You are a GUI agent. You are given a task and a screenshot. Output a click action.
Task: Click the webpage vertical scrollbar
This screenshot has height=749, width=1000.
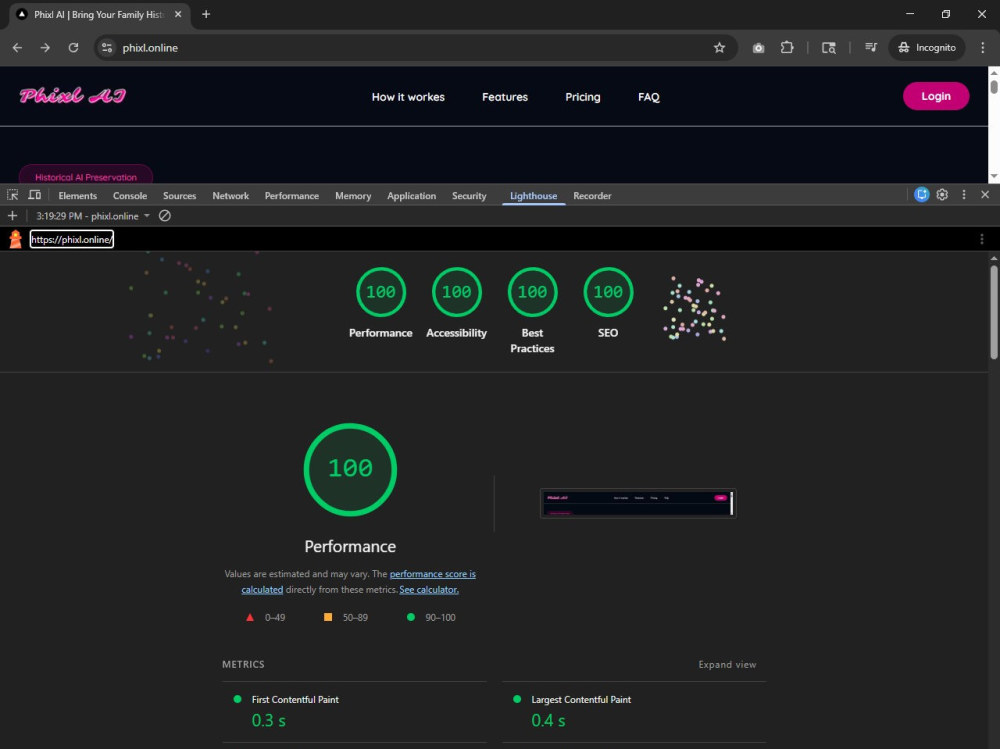pyautogui.click(x=994, y=86)
